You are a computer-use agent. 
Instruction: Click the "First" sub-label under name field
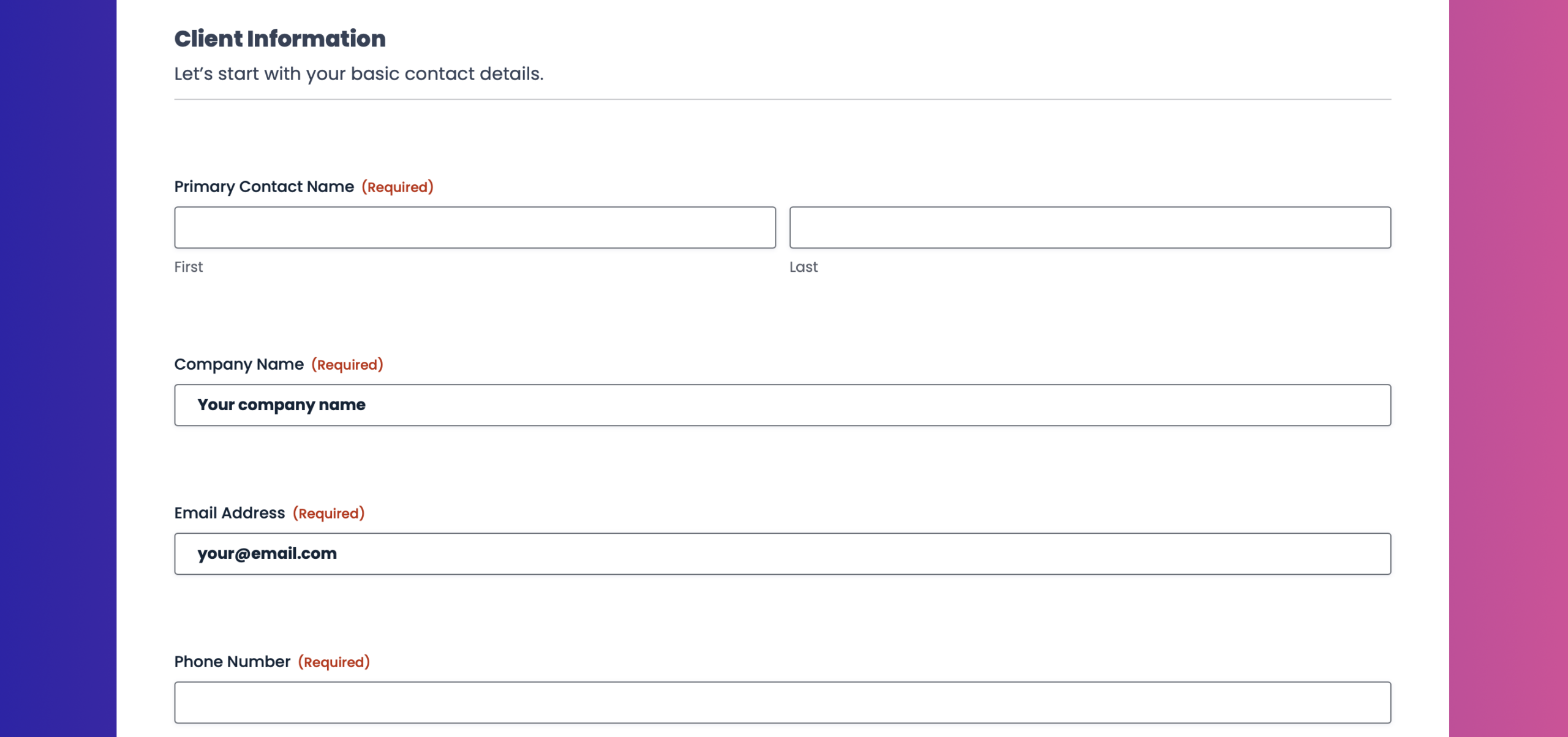coord(188,267)
